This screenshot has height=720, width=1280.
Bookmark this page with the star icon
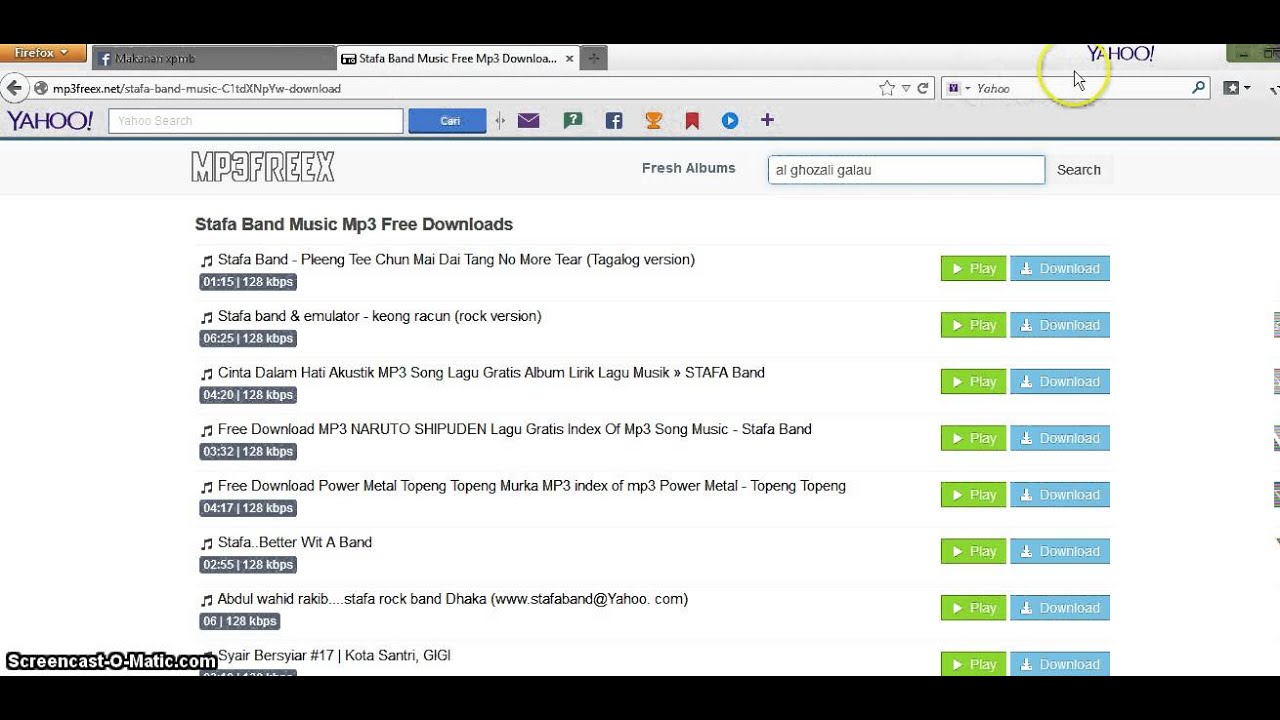(x=887, y=88)
